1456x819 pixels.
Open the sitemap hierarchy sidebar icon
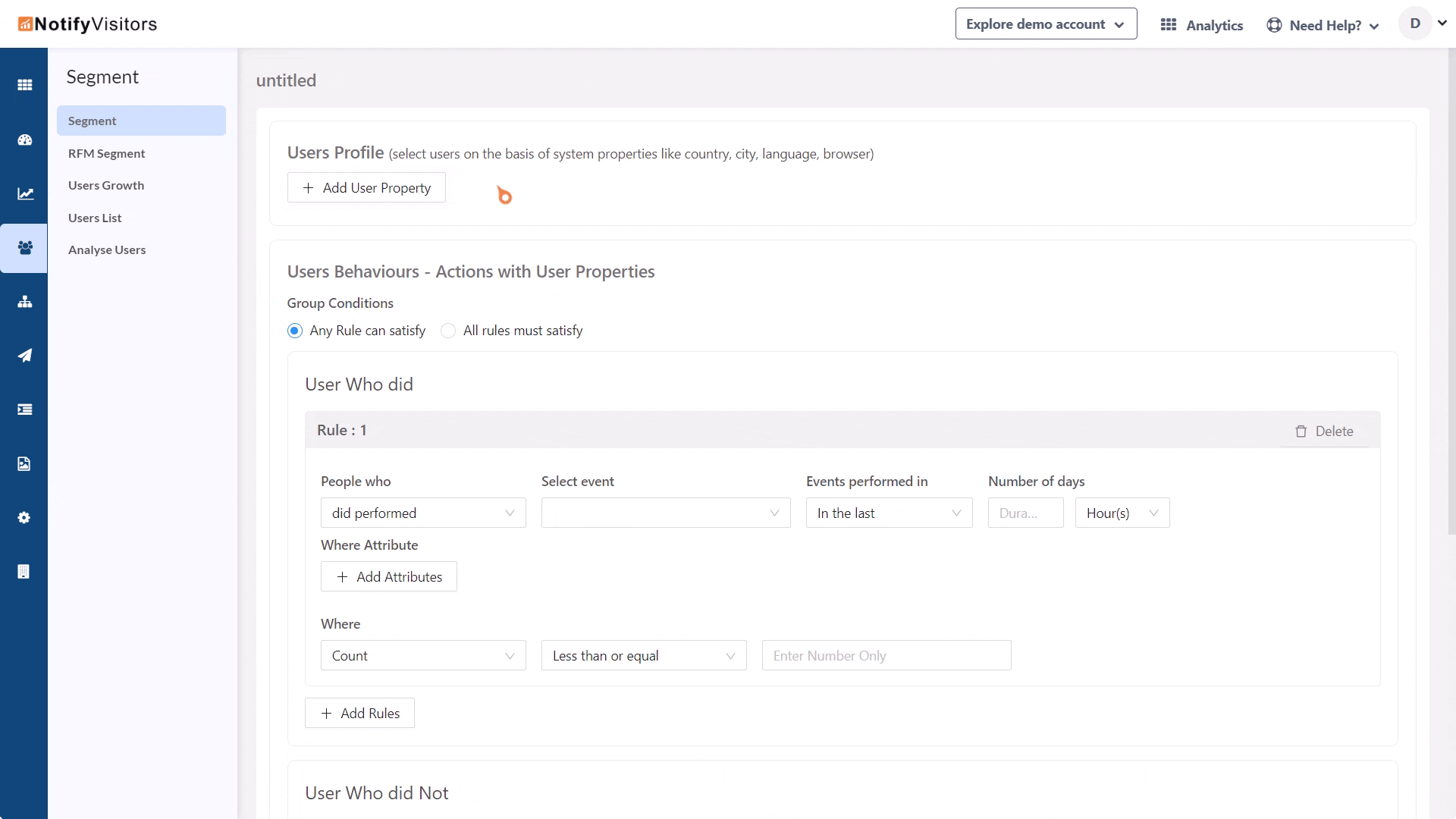point(24,302)
